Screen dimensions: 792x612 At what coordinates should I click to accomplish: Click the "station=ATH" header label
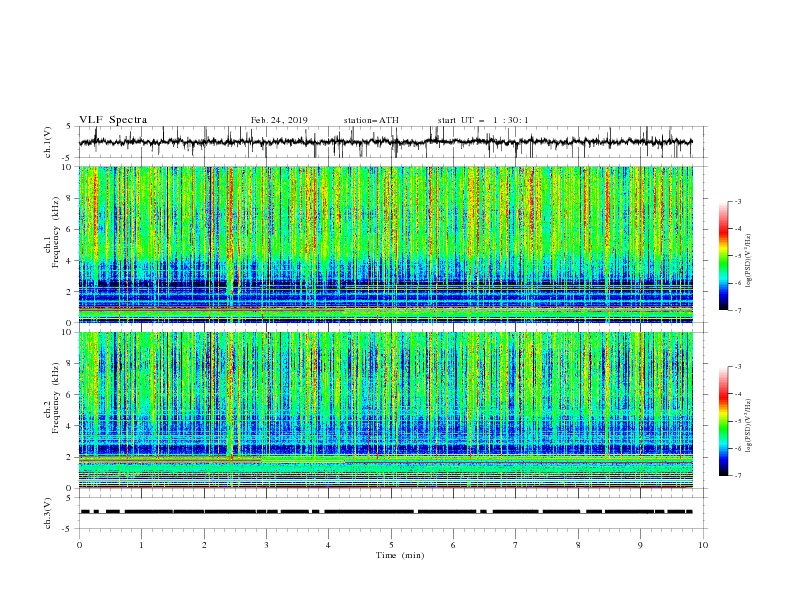(x=371, y=120)
